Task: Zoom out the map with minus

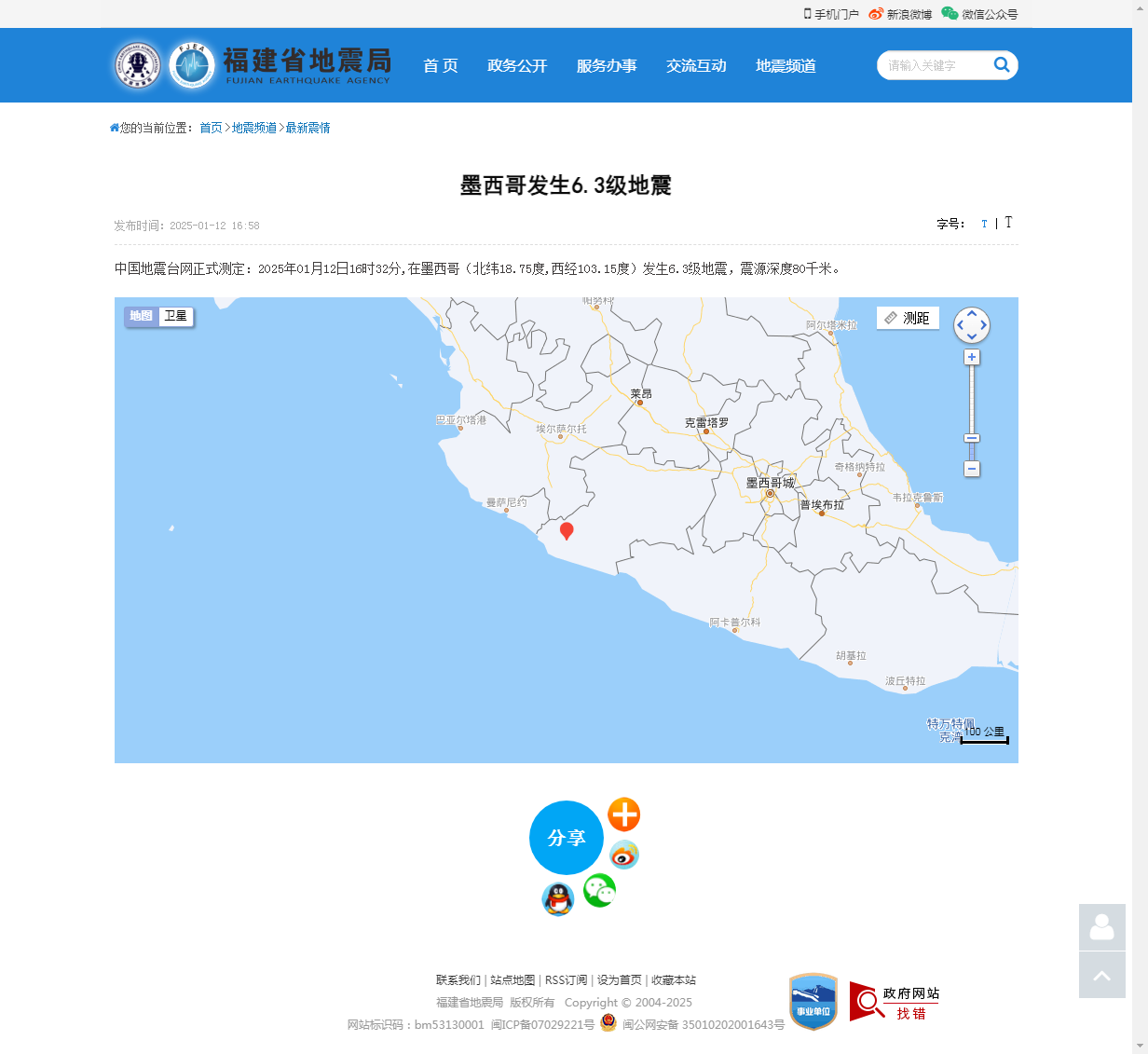Action: pyautogui.click(x=972, y=469)
